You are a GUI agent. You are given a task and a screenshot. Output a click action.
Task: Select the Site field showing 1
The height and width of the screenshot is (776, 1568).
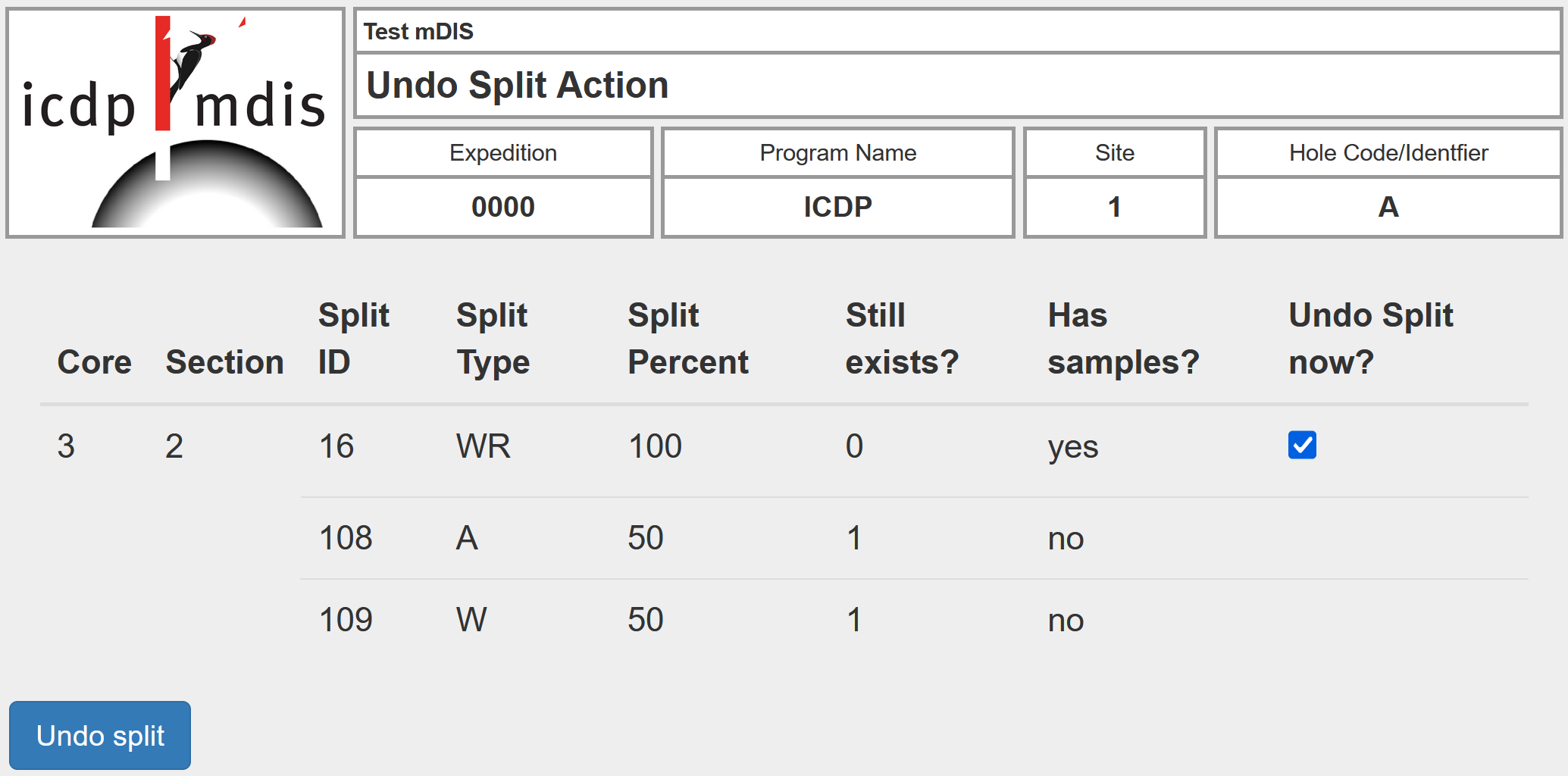(1113, 206)
